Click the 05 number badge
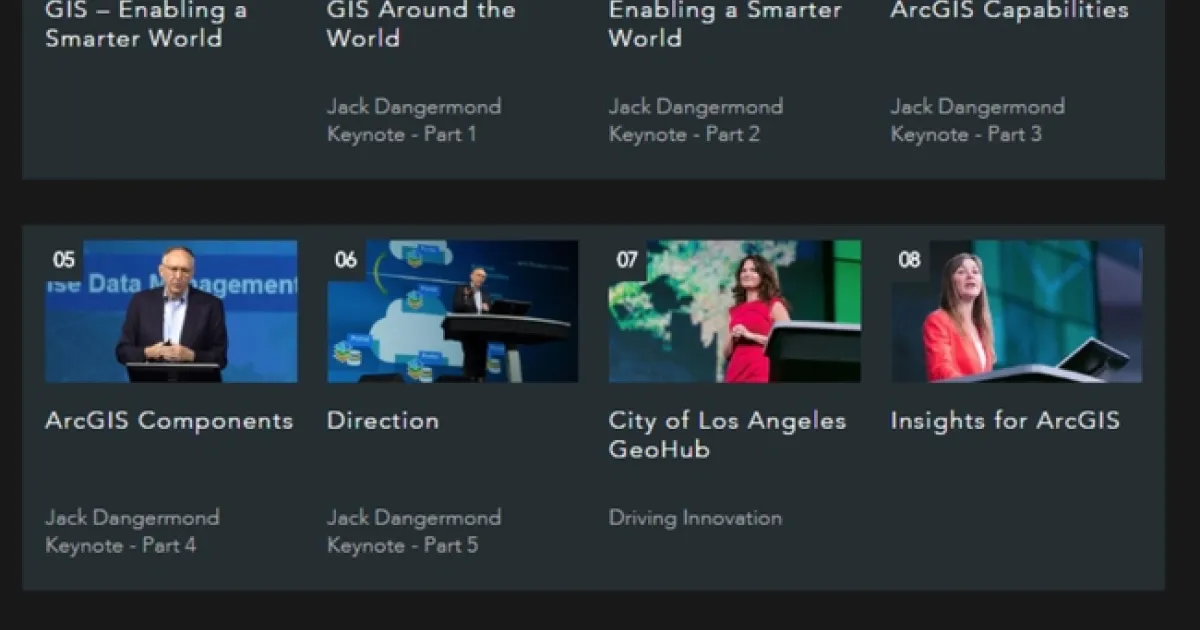The width and height of the screenshot is (1200, 630). click(x=63, y=260)
